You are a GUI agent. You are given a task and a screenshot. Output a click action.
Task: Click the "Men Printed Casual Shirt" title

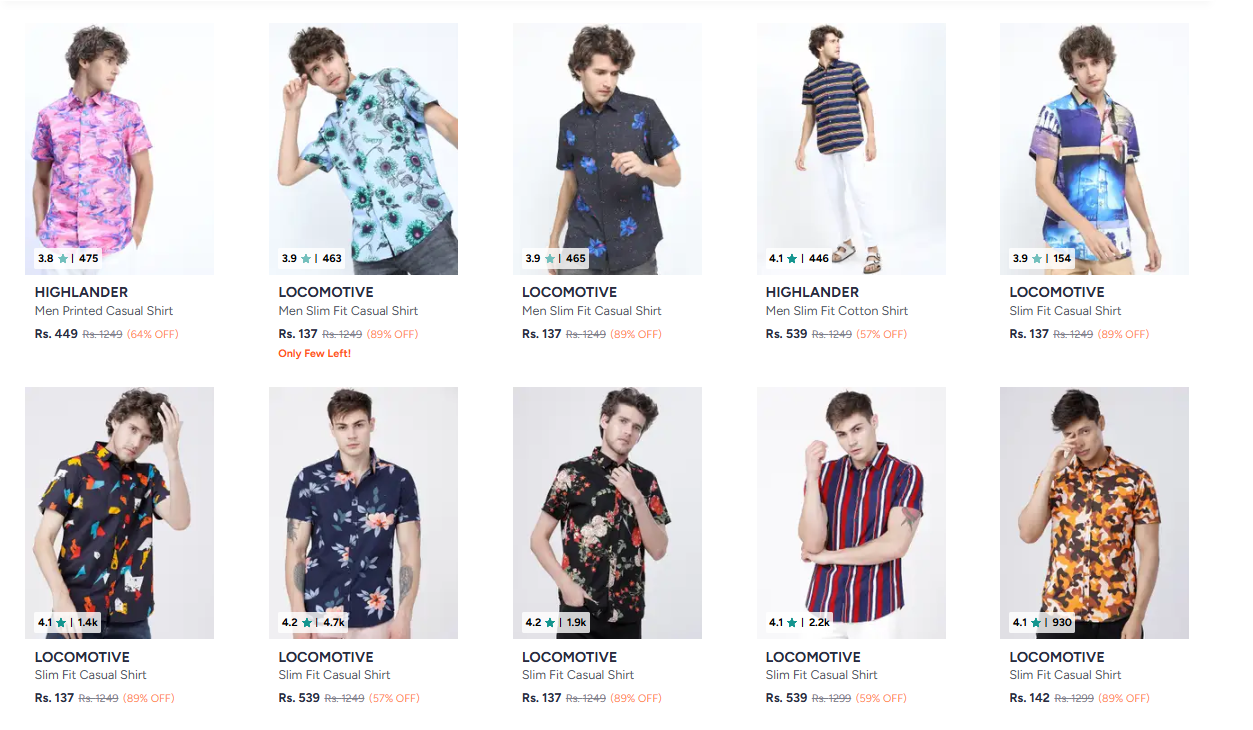click(104, 311)
